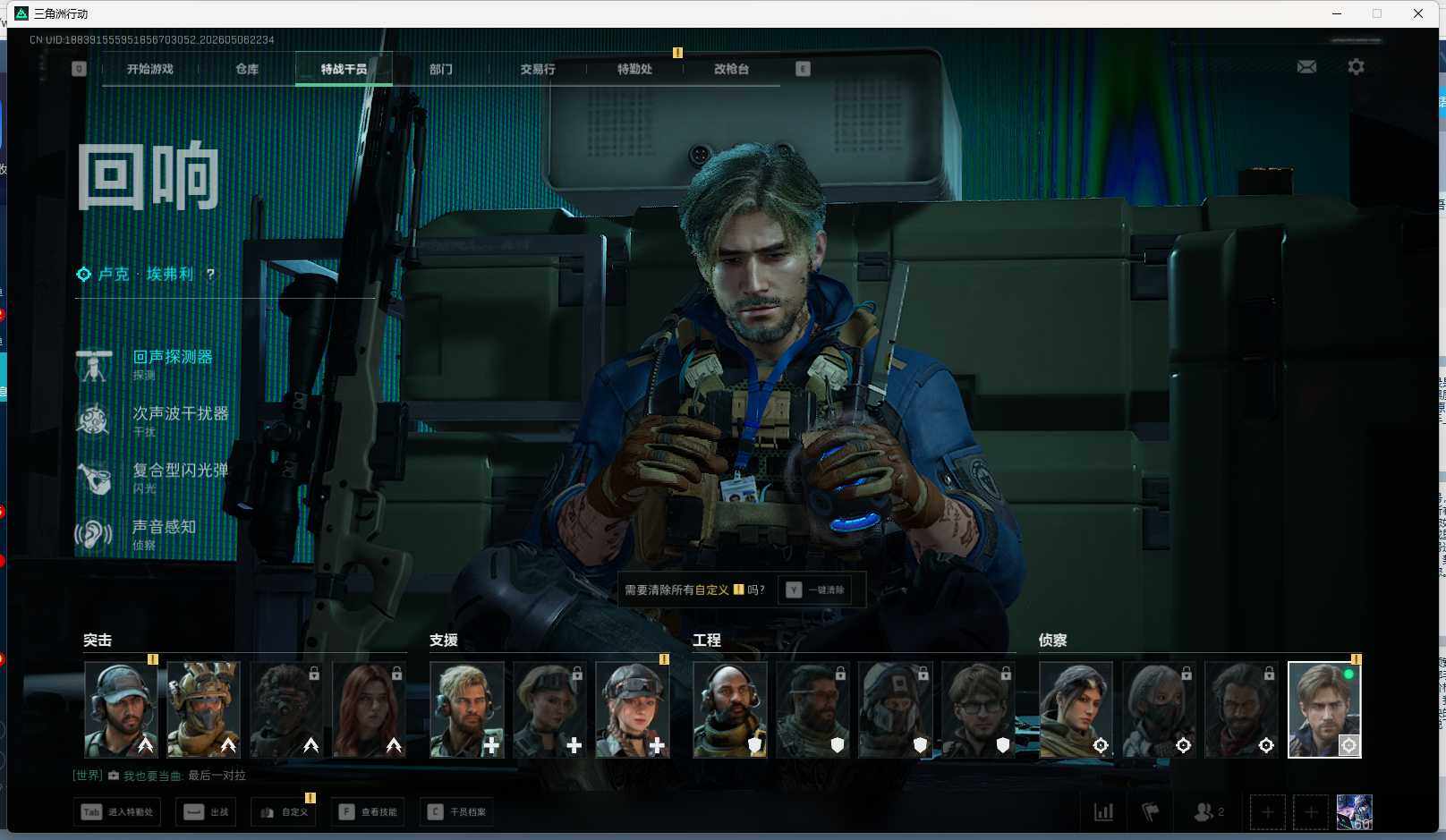This screenshot has height=840, width=1446.
Task: Click the operator name 卢克·埃弗利
Action: tap(146, 275)
